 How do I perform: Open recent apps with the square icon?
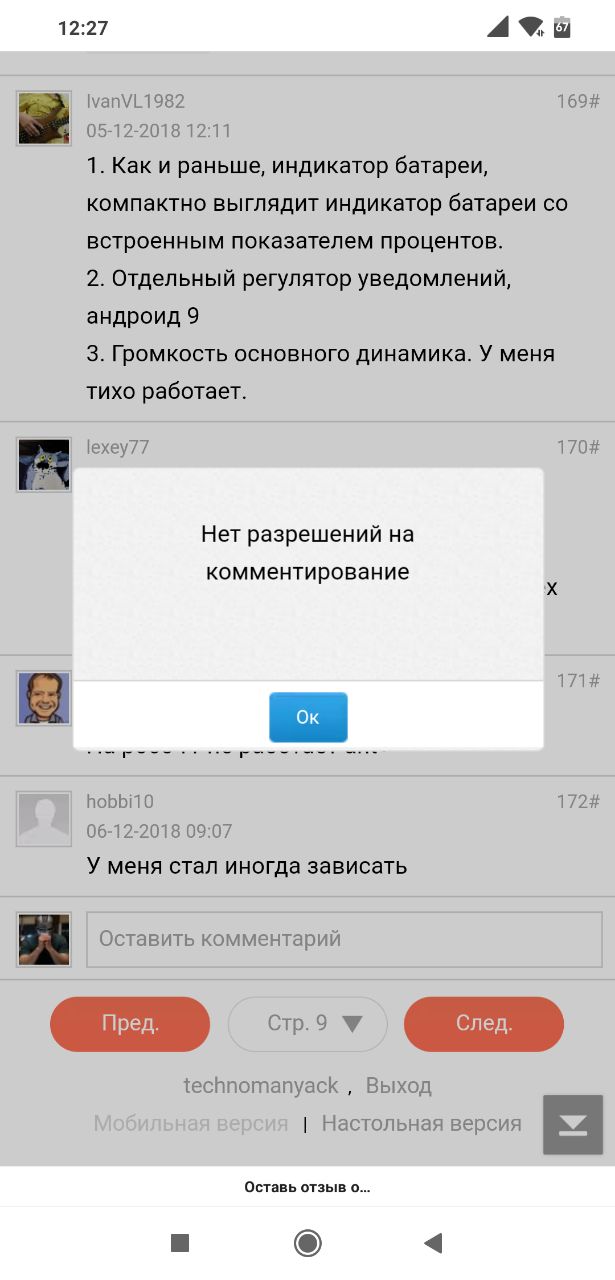(x=180, y=1243)
